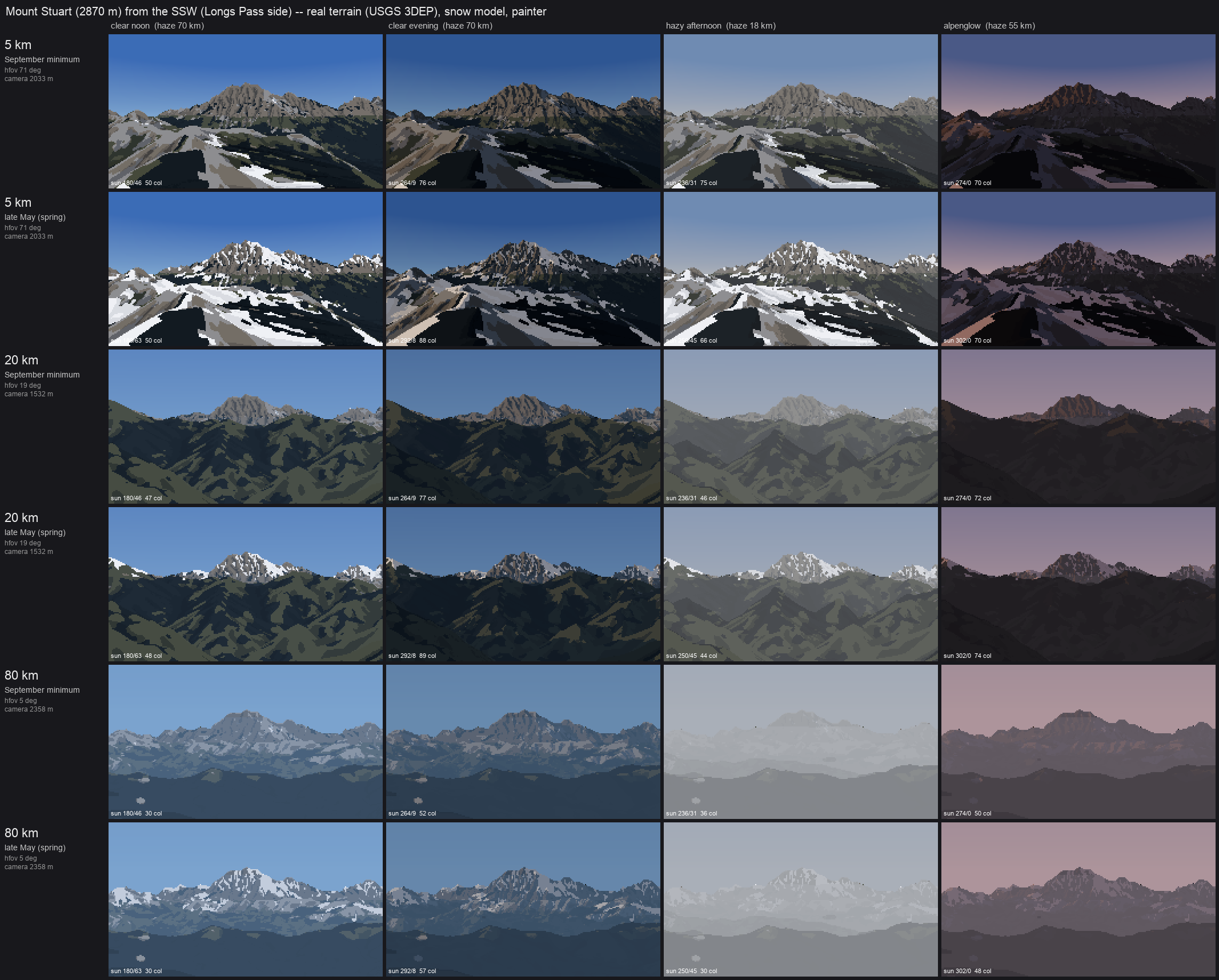This screenshot has height=980, width=1219.
Task: Select the 5 km late May clear evening render
Action: [x=523, y=269]
